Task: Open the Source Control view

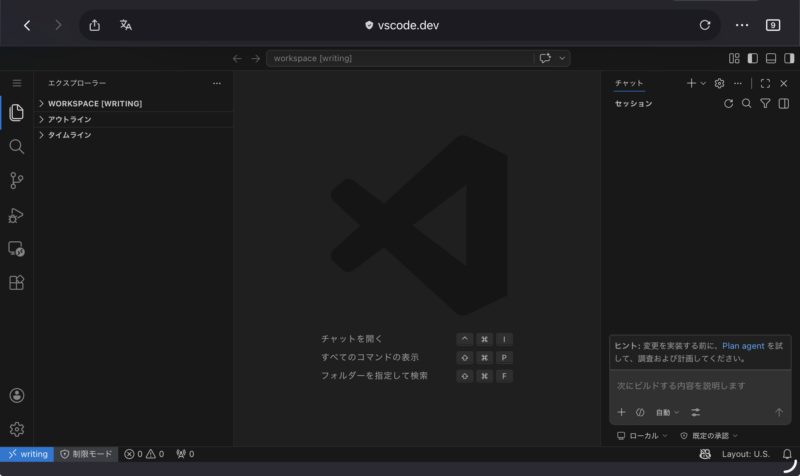Action: 16,181
